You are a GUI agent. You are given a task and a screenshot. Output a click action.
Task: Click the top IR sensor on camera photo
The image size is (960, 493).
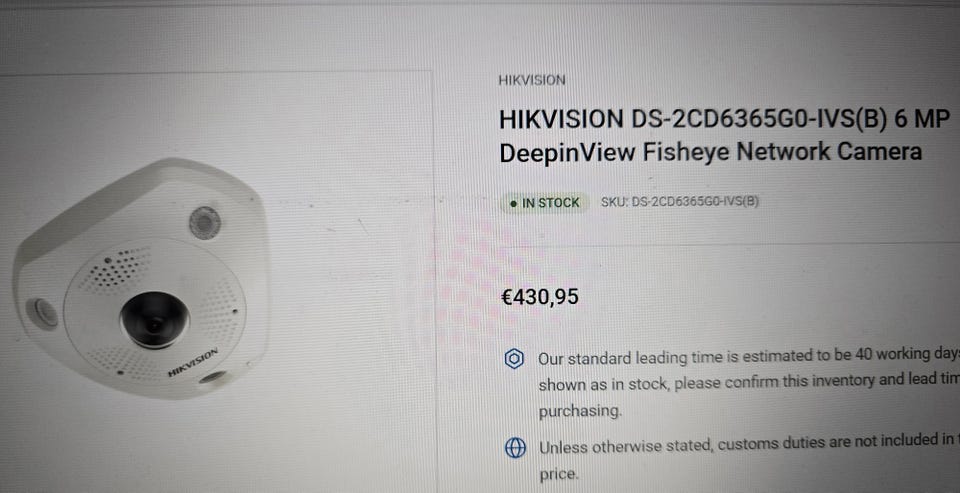coord(204,222)
